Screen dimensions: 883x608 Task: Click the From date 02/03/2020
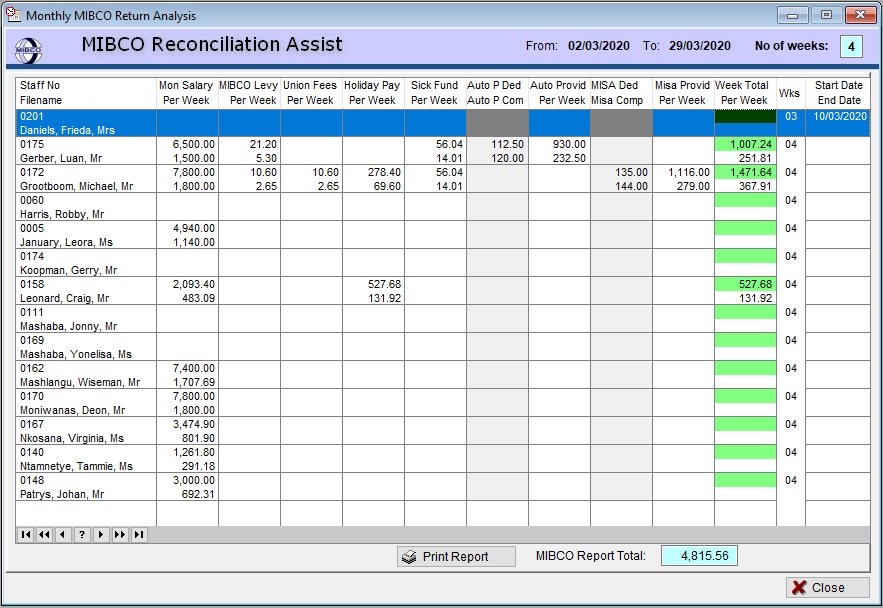tap(599, 46)
